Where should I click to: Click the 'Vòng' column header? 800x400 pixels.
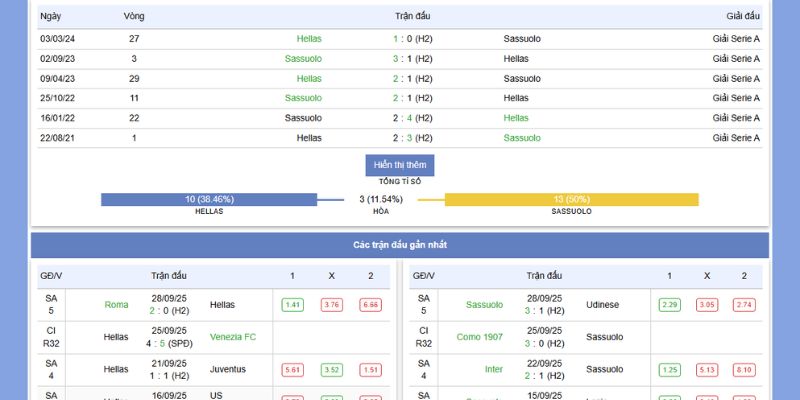[x=134, y=17]
